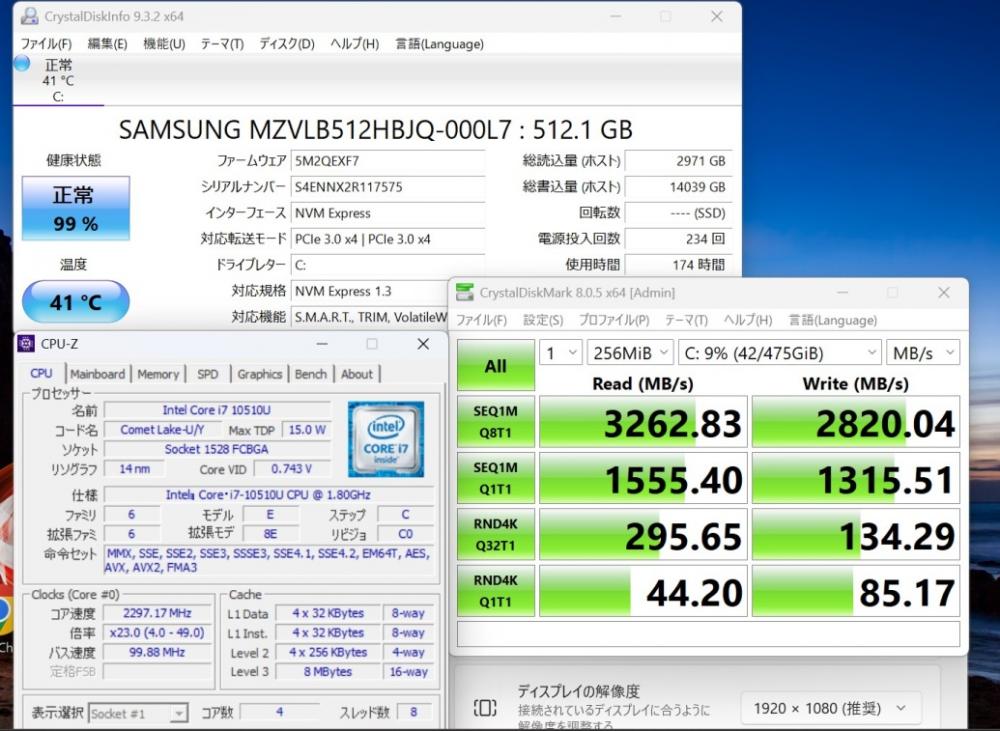Viewport: 1000px width, 731px height.
Task: Open ディスク(D) menu in CrystalDiskInfo
Action: click(287, 44)
